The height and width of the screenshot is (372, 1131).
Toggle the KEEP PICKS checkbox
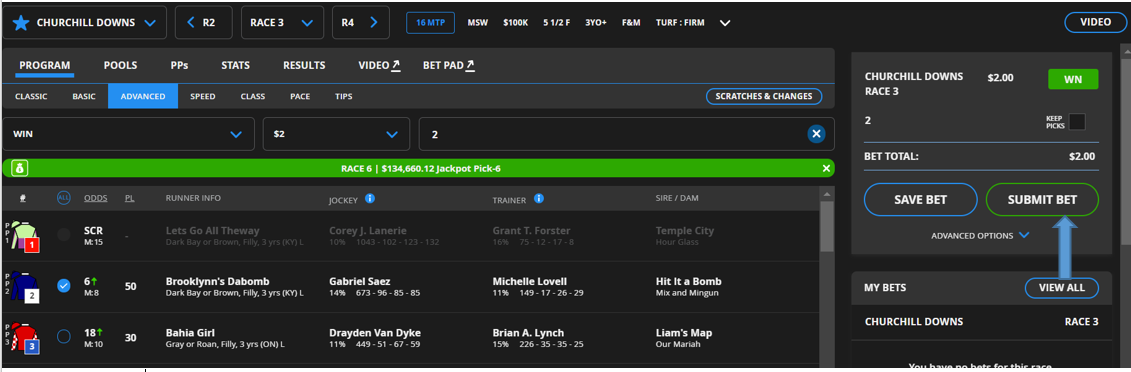[1077, 122]
